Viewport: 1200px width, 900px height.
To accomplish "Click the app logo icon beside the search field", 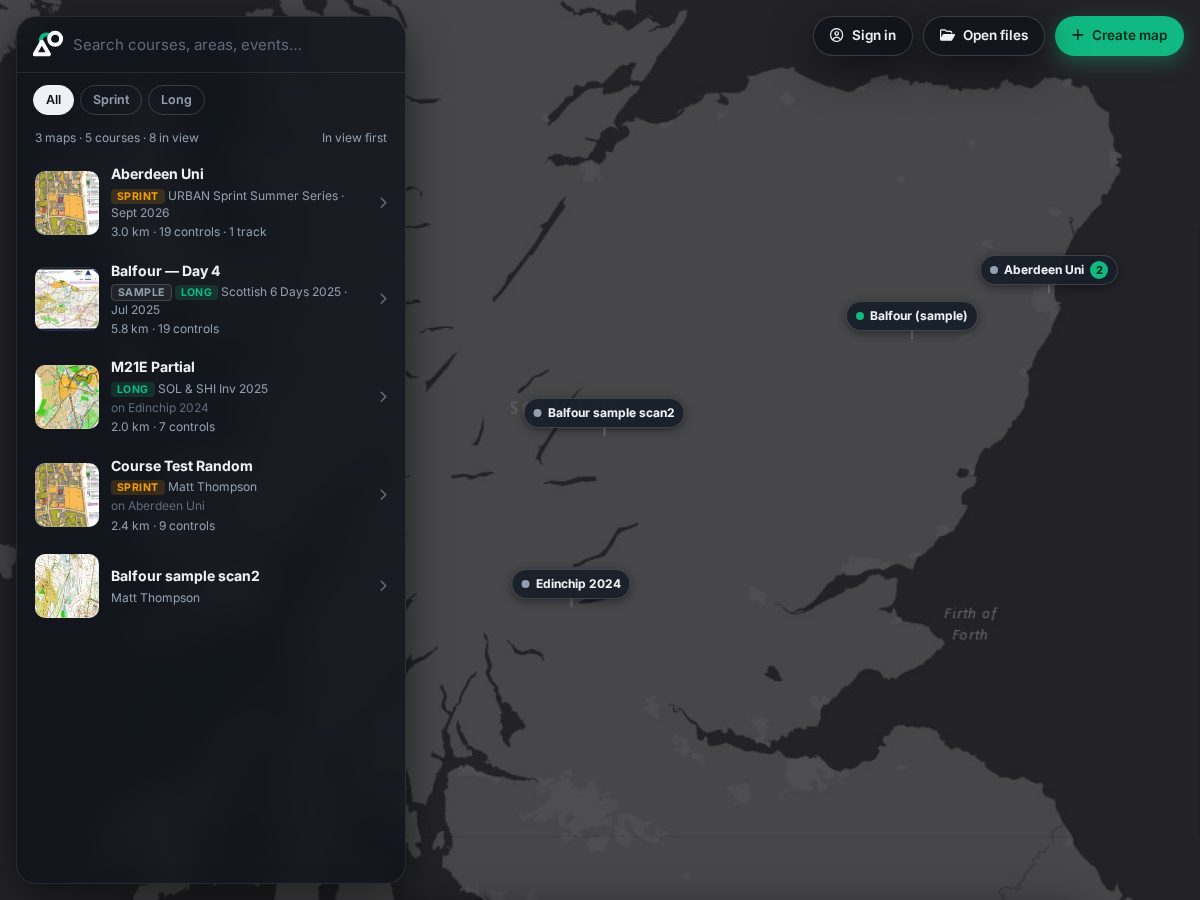I will [48, 44].
